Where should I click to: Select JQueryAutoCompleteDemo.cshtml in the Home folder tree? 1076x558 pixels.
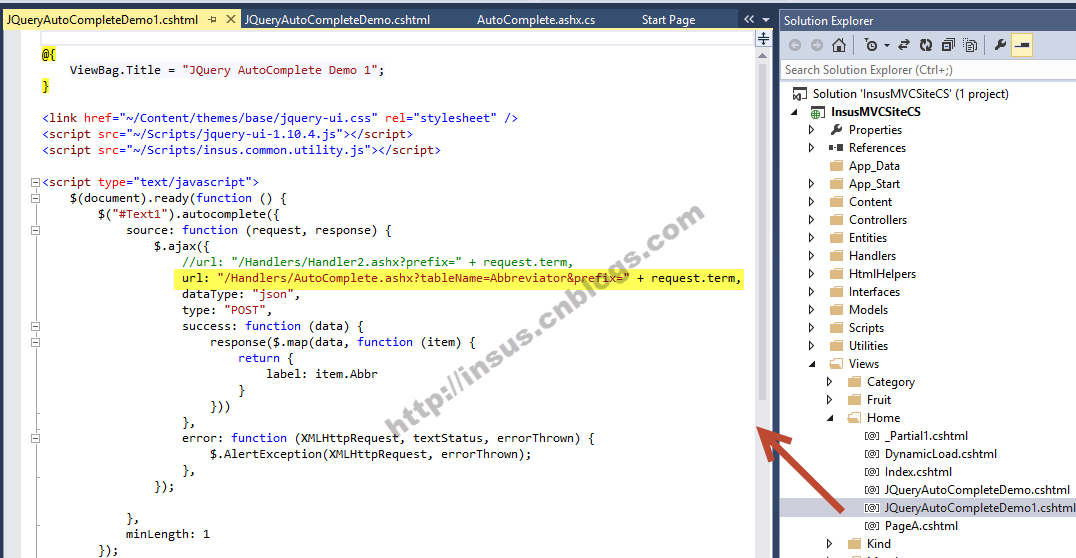click(977, 490)
